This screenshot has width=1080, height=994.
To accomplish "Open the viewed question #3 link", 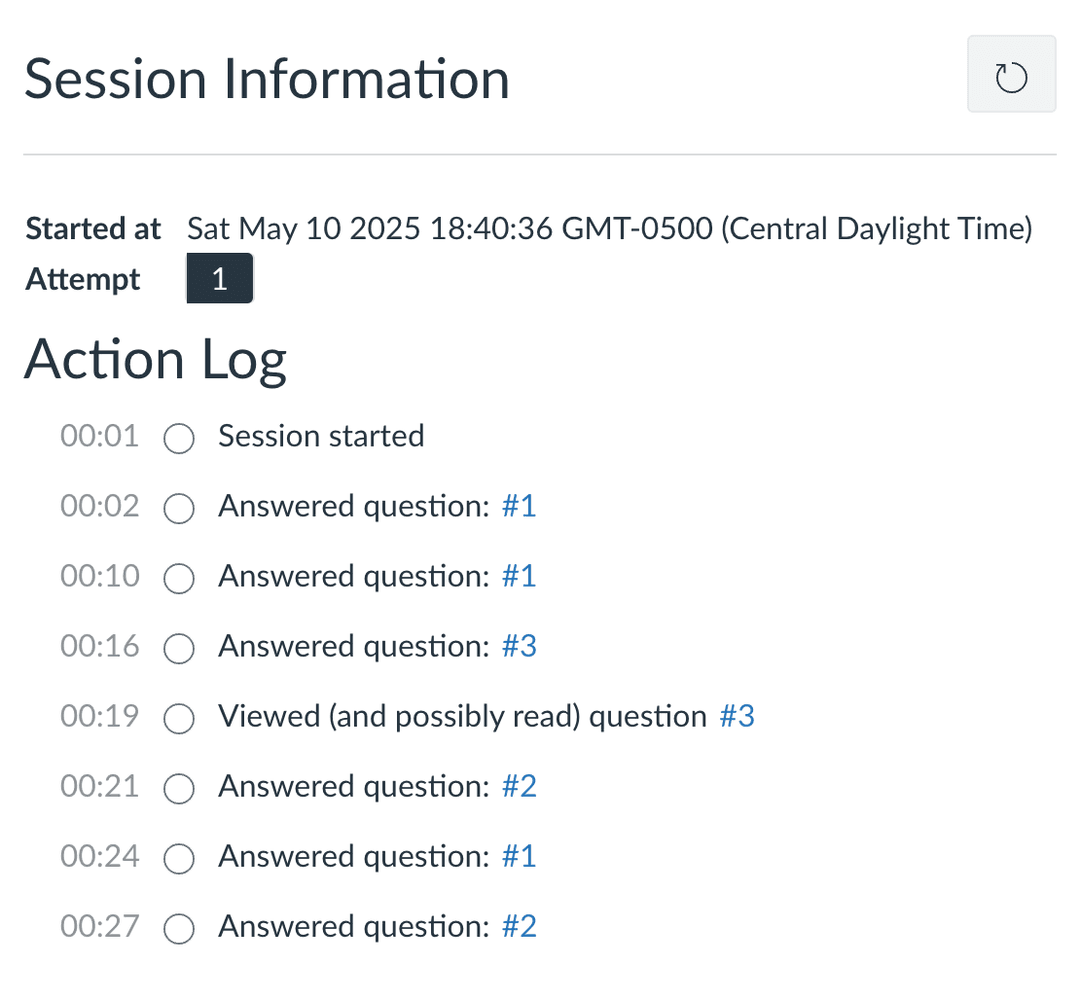I will (x=736, y=716).
